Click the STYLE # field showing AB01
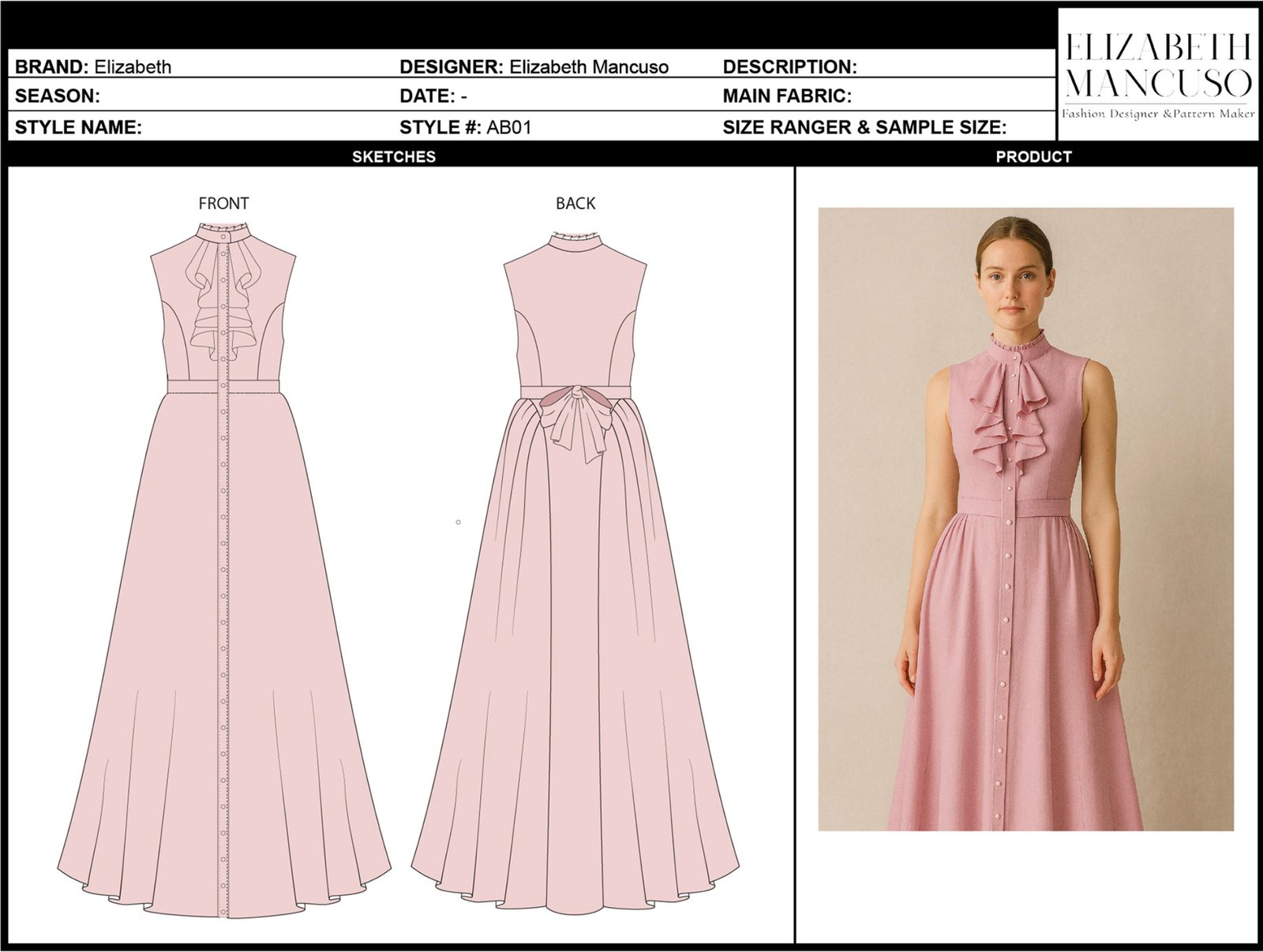This screenshot has height=952, width=1263. pos(465,127)
